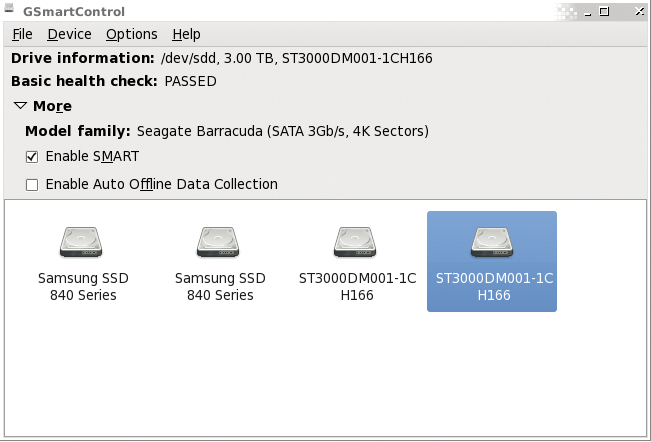This screenshot has height=442, width=651.
Task: Click the unselected ST3000DM001-1CH166 drive icon
Action: [357, 241]
